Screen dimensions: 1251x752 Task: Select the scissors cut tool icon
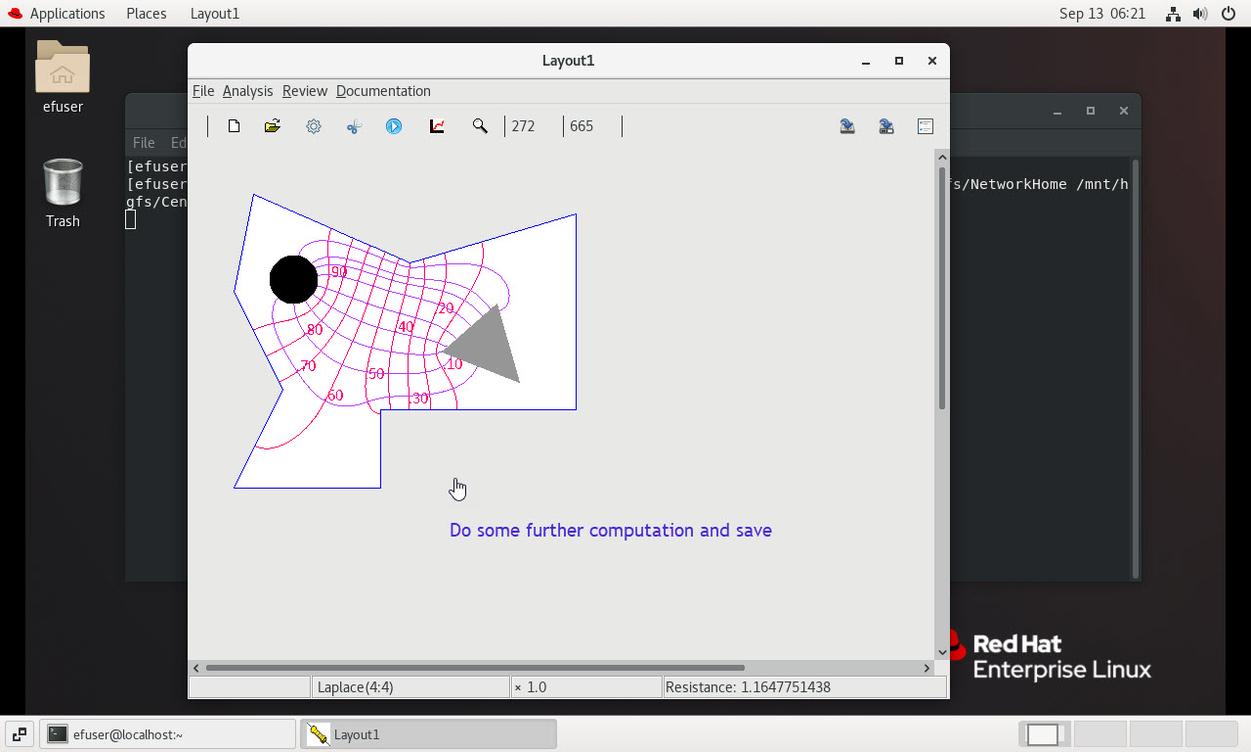click(354, 126)
